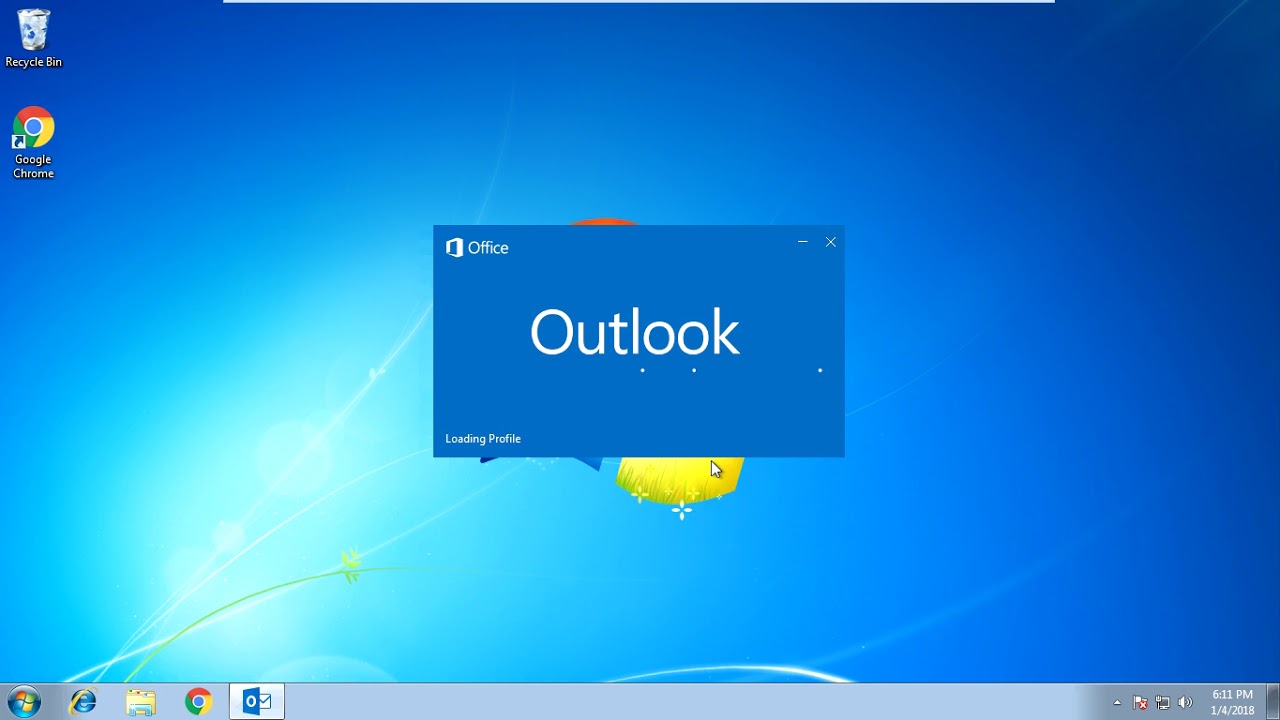Click the large Outlook title text
Image resolution: width=1280 pixels, height=720 pixels.
634,333
